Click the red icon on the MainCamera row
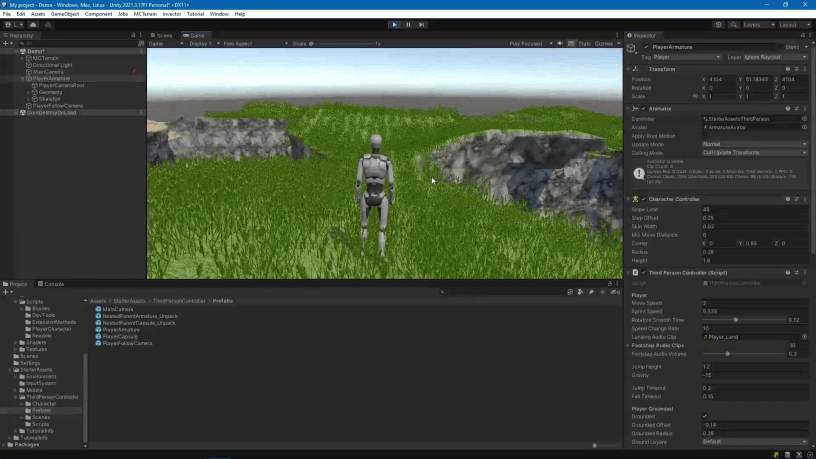The height and width of the screenshot is (459, 816). point(136,72)
